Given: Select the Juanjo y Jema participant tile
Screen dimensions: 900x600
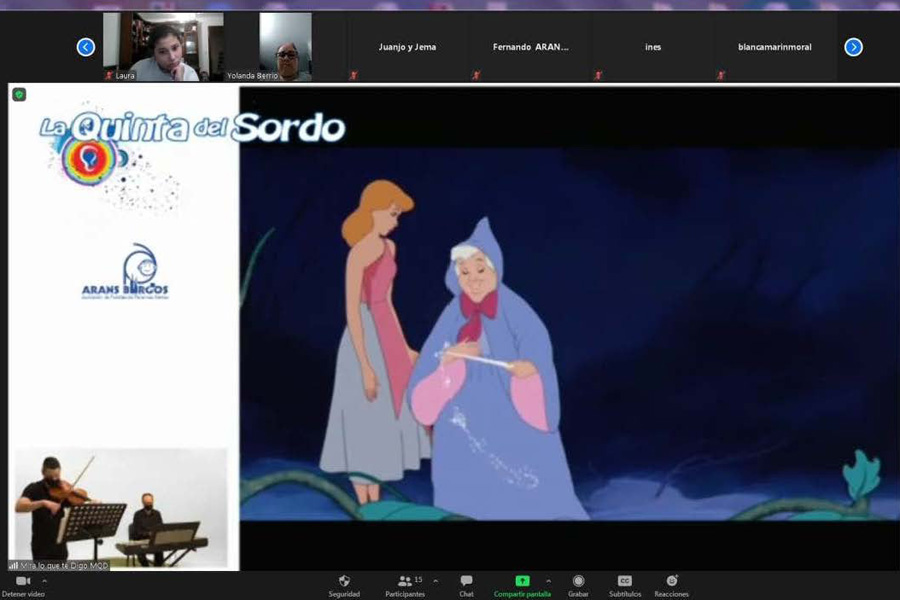Looking at the screenshot, I should click(407, 47).
